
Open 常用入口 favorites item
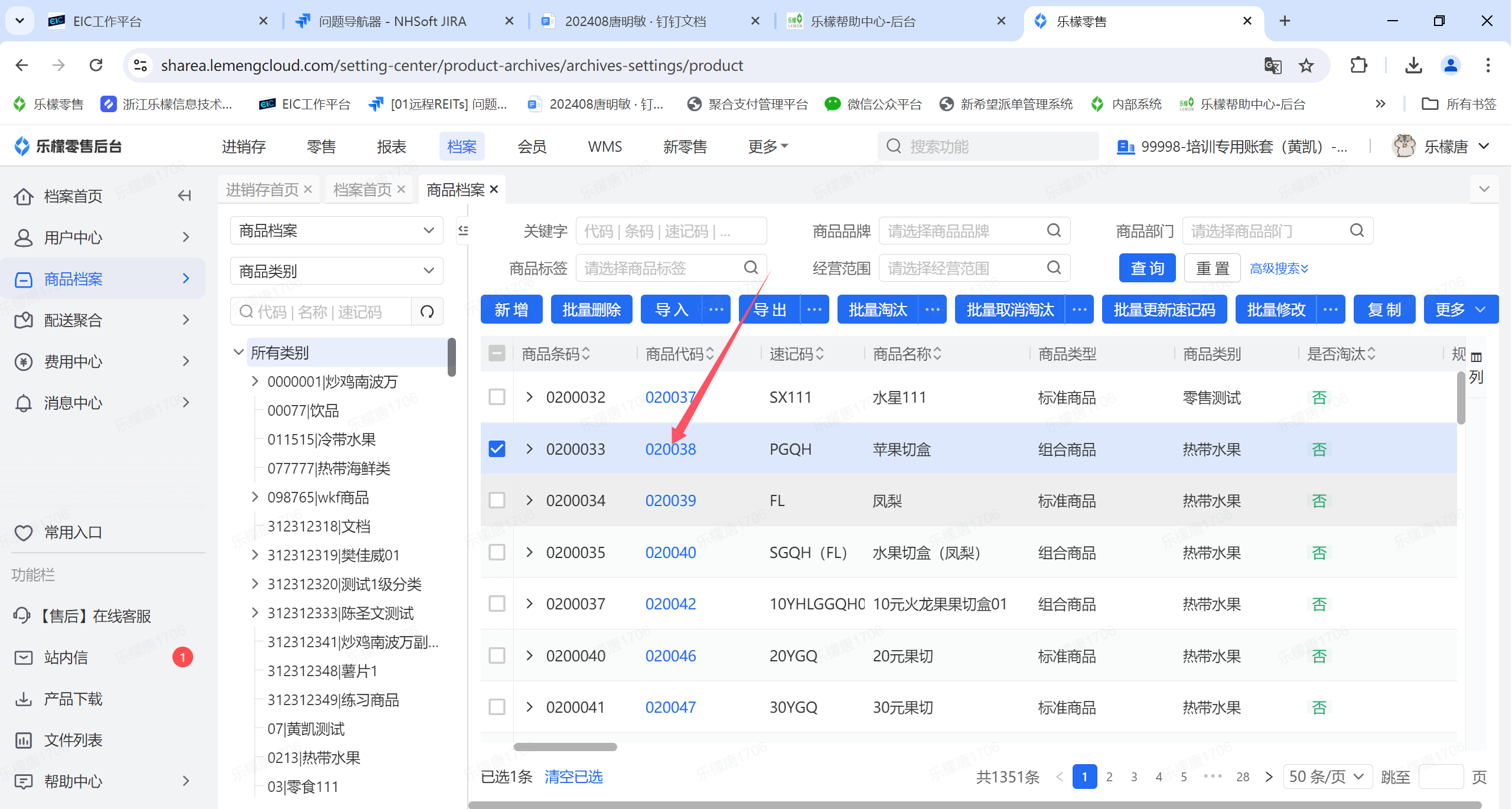click(103, 533)
